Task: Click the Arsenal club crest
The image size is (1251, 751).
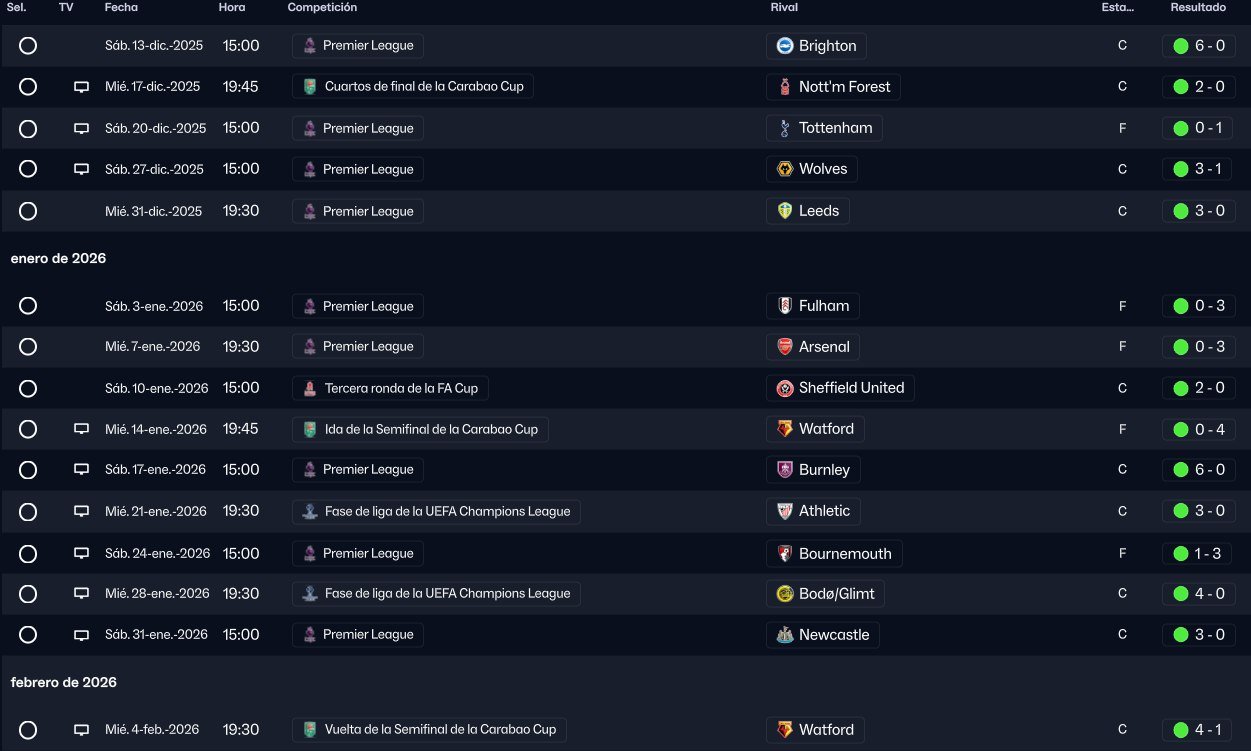Action: [785, 347]
